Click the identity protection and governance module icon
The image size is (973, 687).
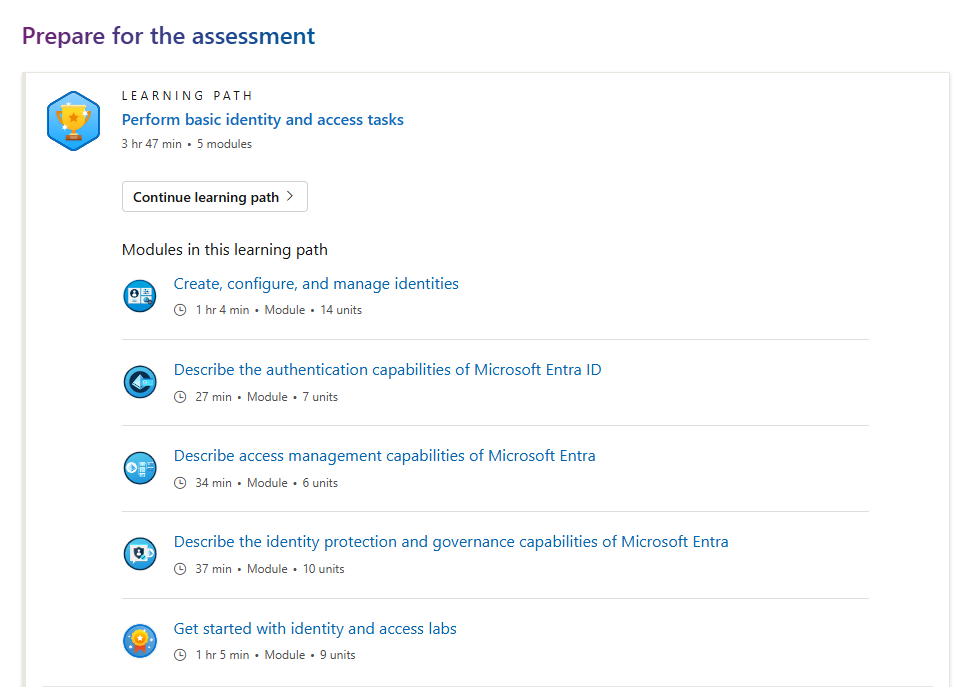(140, 554)
